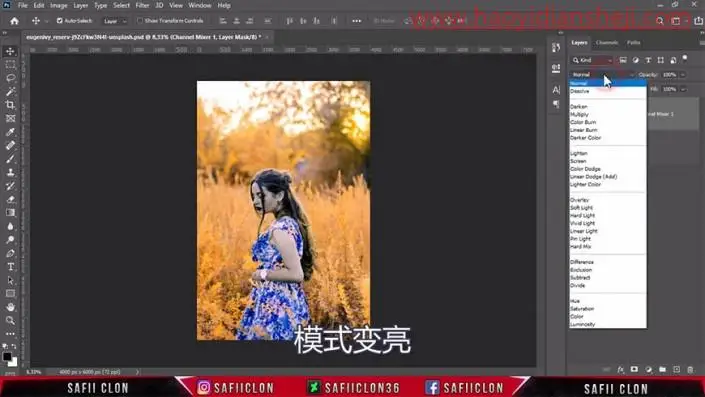Click the Share icon at top right
The width and height of the screenshot is (705, 397).
(698, 21)
